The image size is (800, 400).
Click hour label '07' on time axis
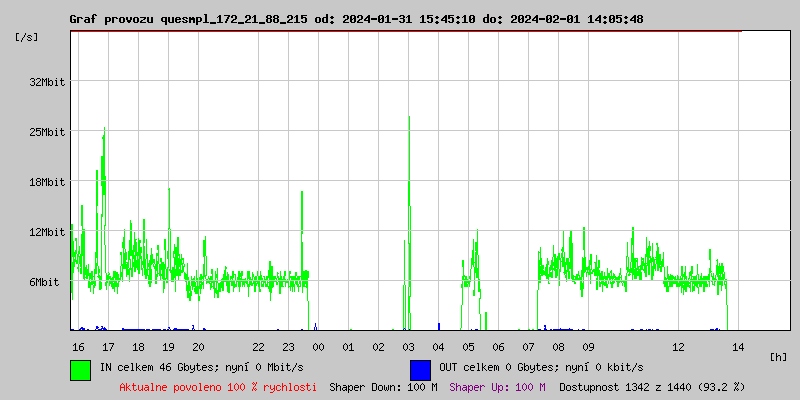coord(529,347)
